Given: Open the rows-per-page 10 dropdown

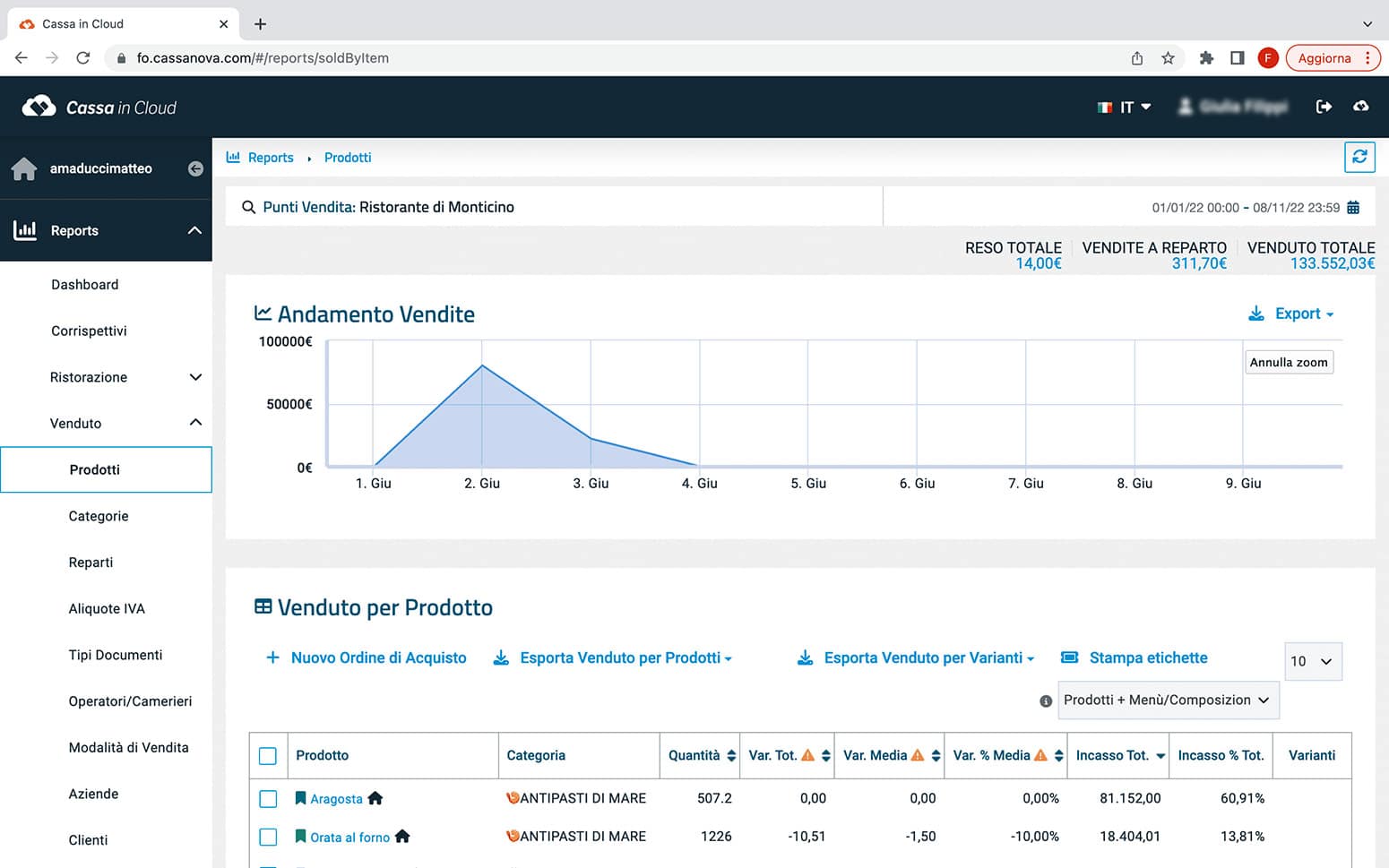Looking at the screenshot, I should (x=1313, y=661).
